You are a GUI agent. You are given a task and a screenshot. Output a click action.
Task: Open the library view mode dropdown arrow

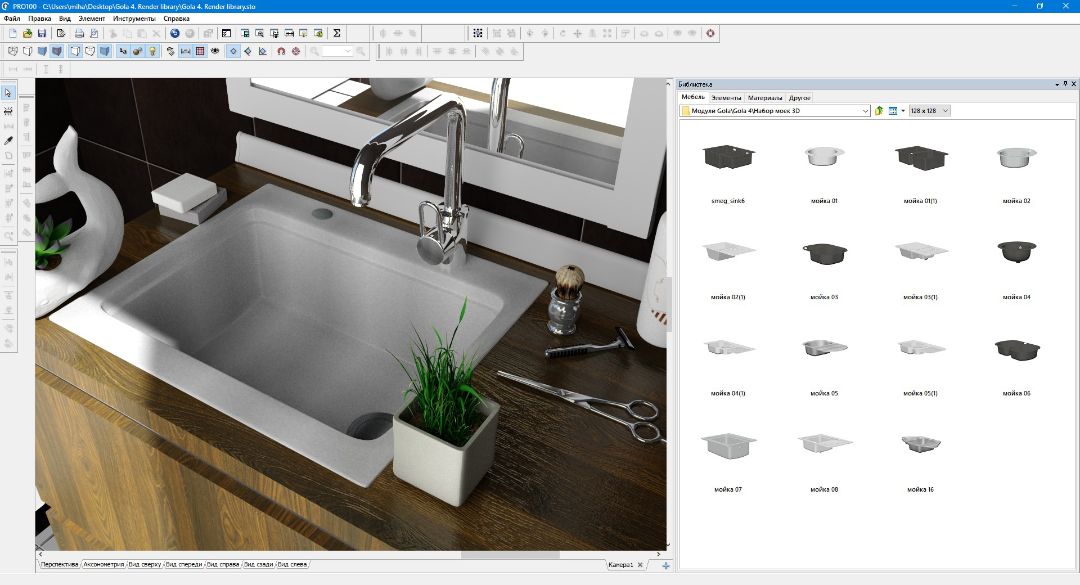pos(902,111)
